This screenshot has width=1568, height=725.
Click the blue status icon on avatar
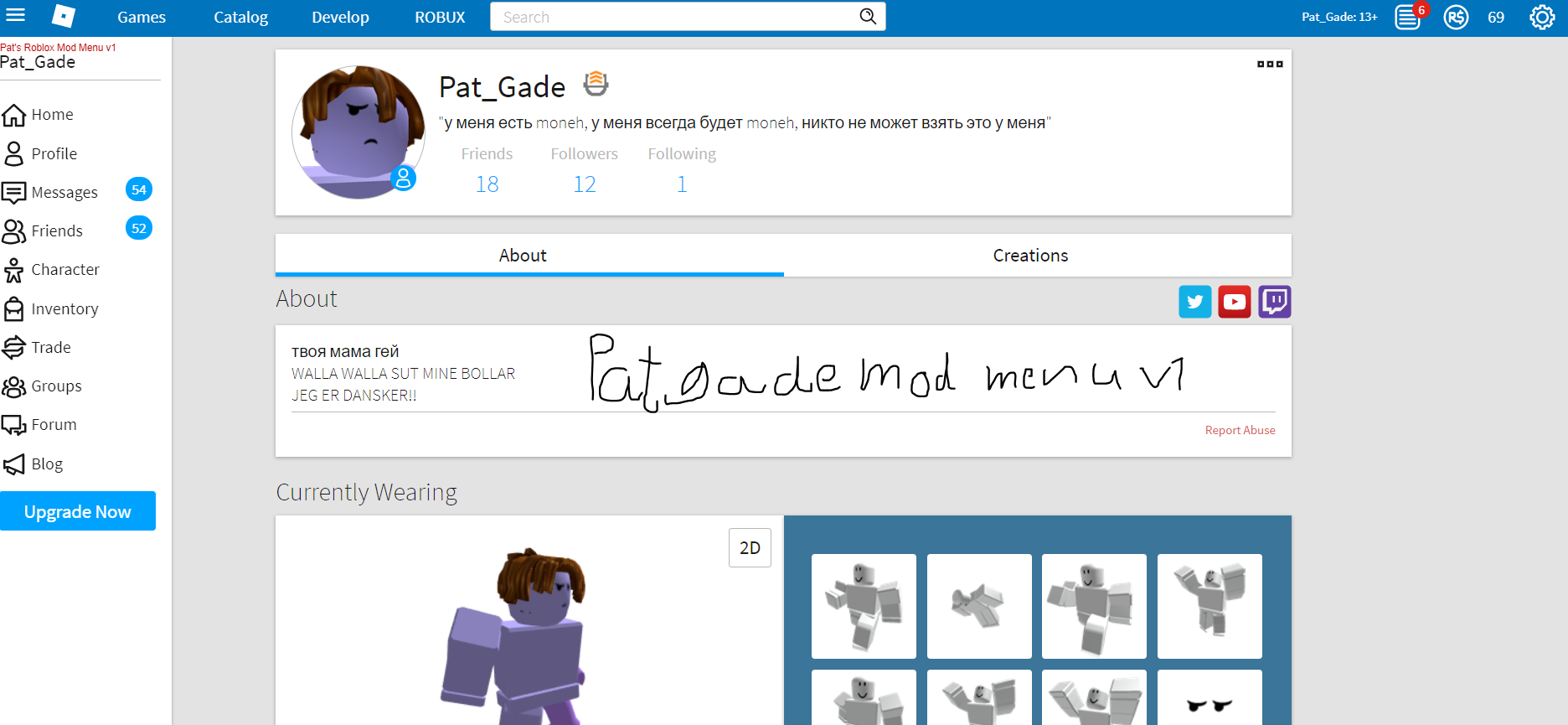pos(404,178)
